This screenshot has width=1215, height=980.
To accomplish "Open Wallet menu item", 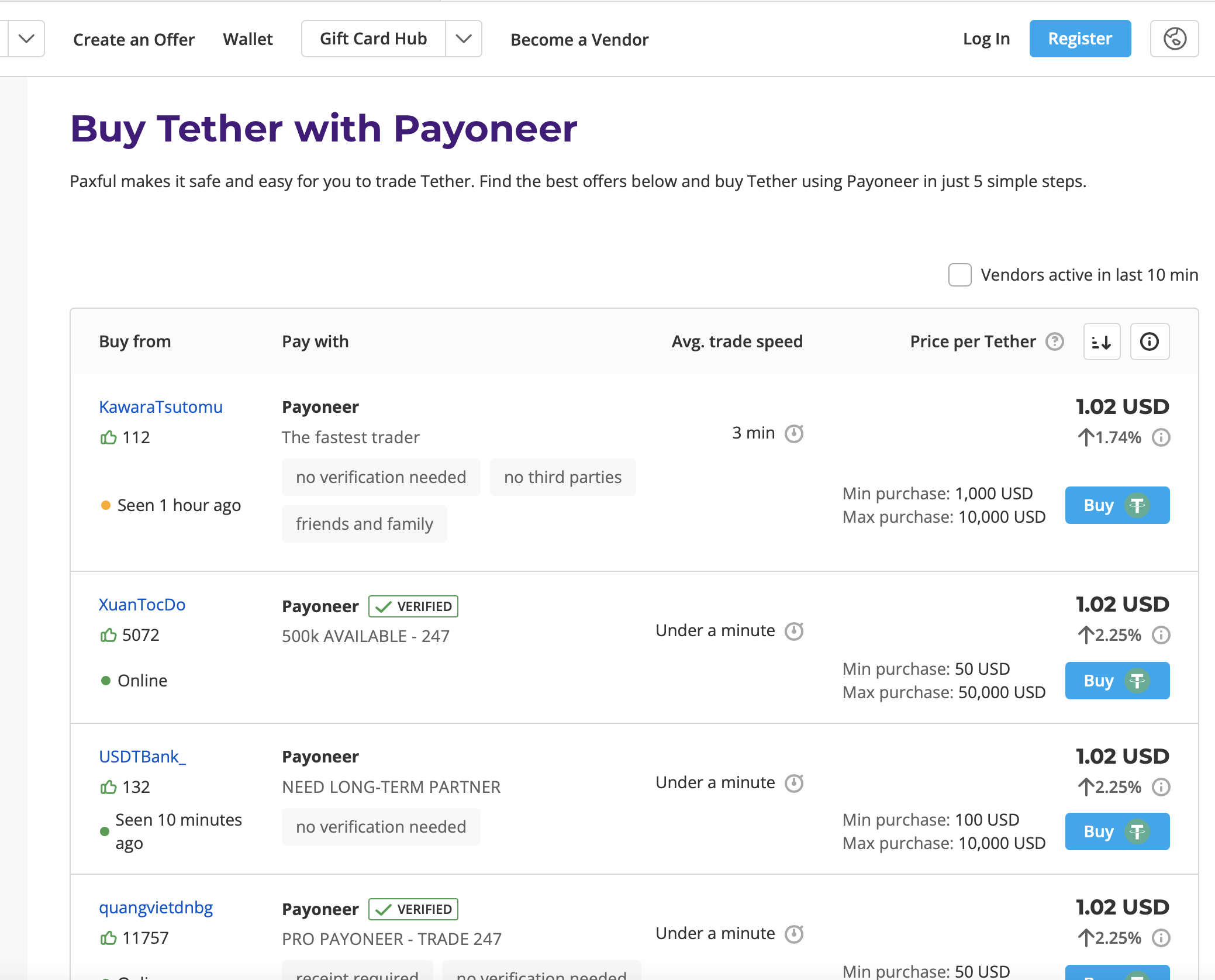I will tap(248, 39).
